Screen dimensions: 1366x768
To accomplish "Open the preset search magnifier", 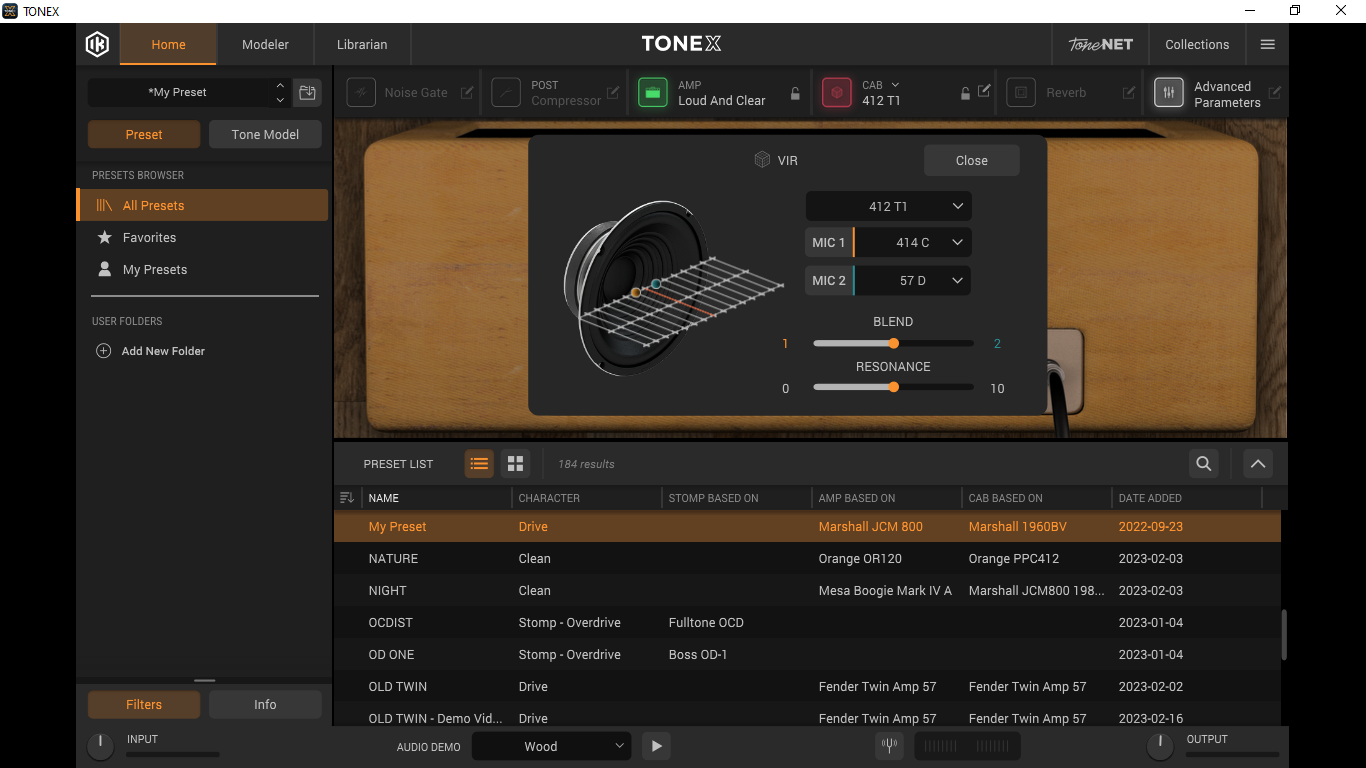I will (x=1204, y=464).
